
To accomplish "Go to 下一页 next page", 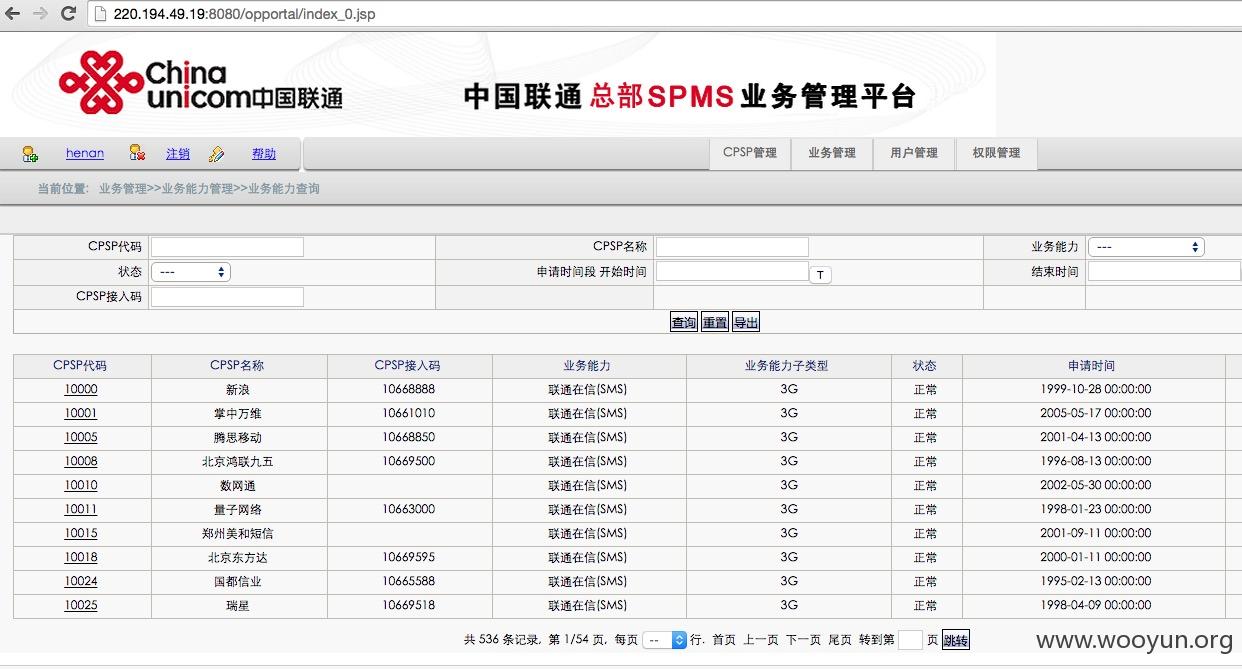I will (803, 640).
